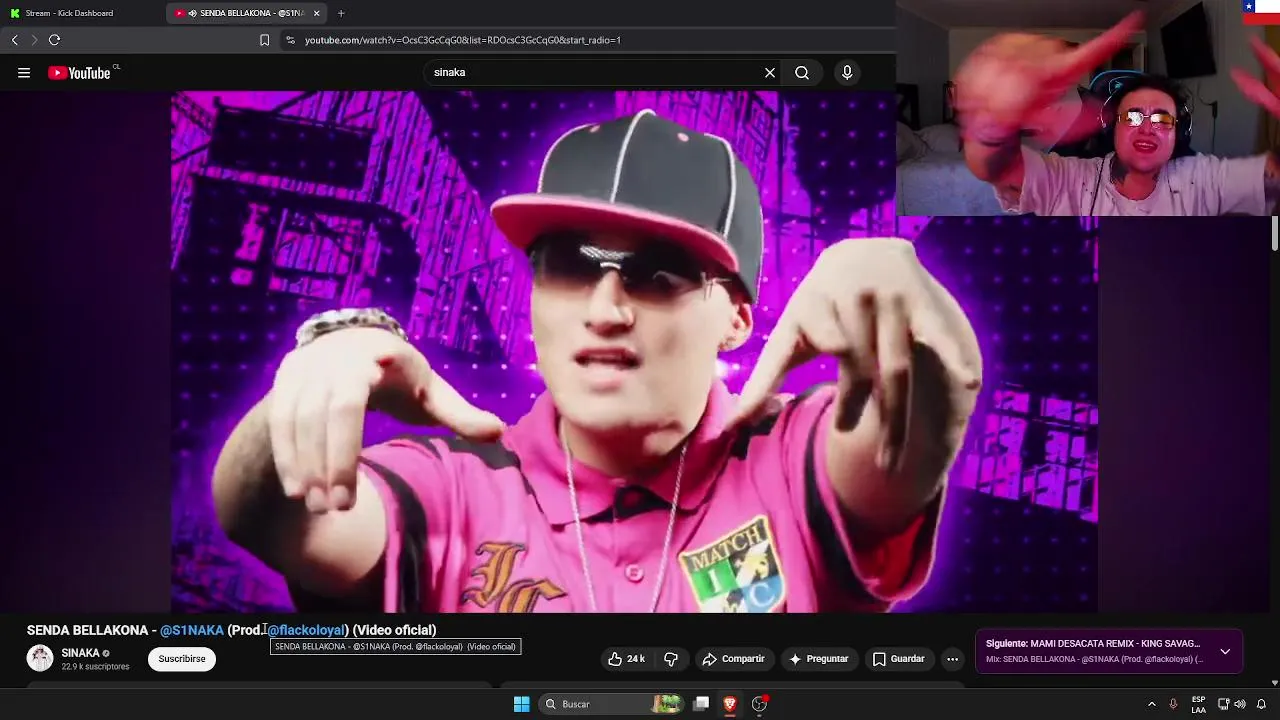Click the bookmark icon beside address bar
This screenshot has width=1280, height=720.
264,40
